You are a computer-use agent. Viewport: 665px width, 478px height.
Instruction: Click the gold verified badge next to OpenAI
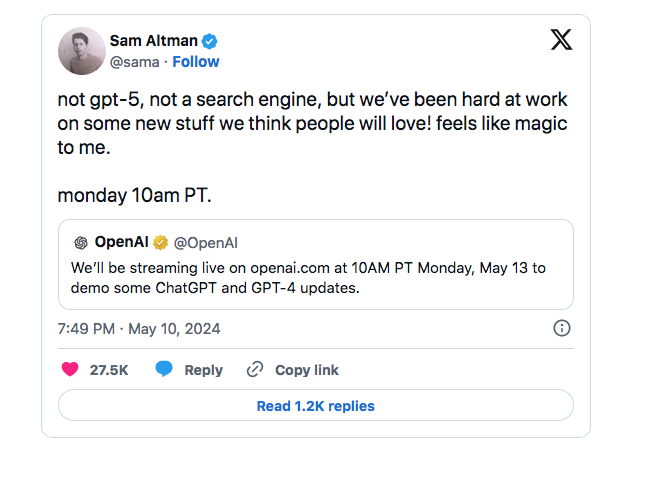point(160,243)
